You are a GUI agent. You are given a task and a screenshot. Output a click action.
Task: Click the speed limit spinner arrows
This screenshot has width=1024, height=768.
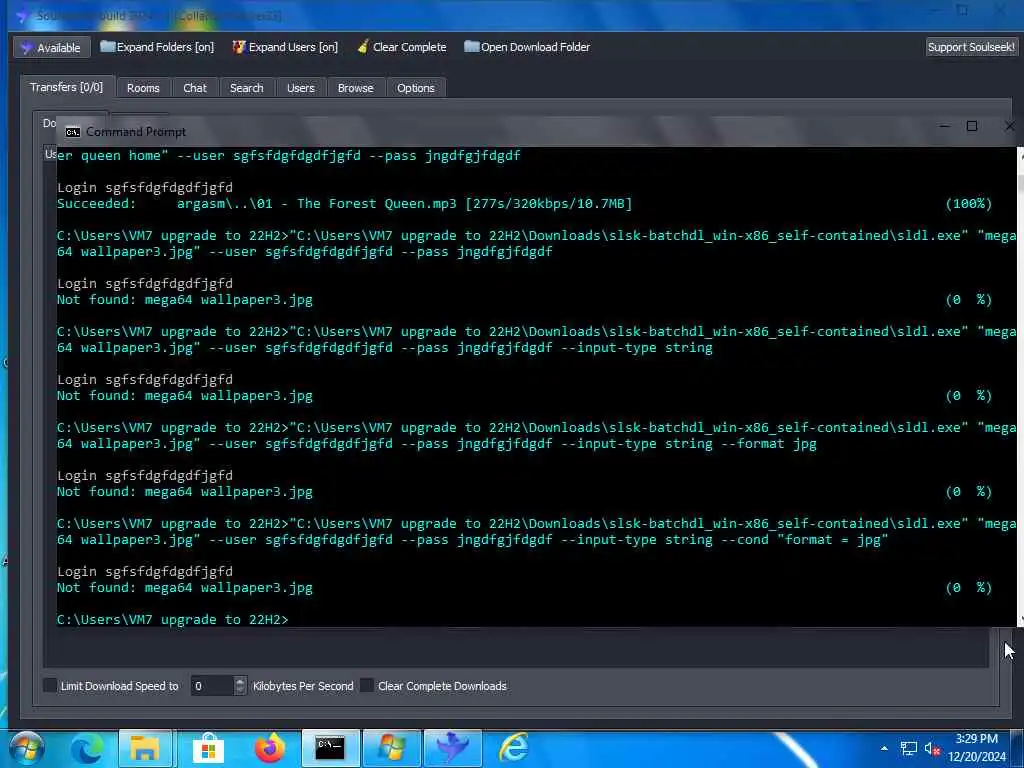pos(240,686)
